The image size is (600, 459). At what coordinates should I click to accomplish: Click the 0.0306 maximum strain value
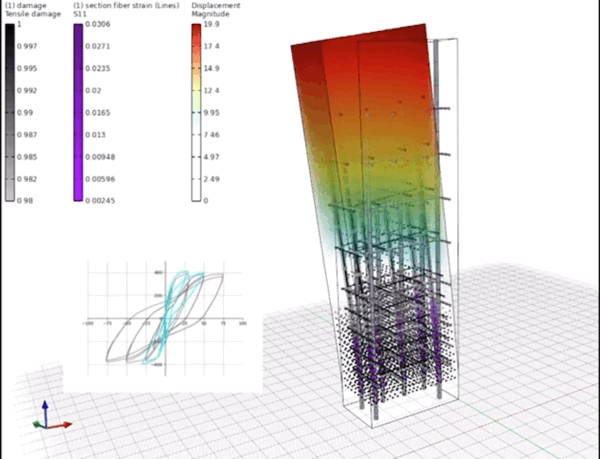[x=98, y=24]
